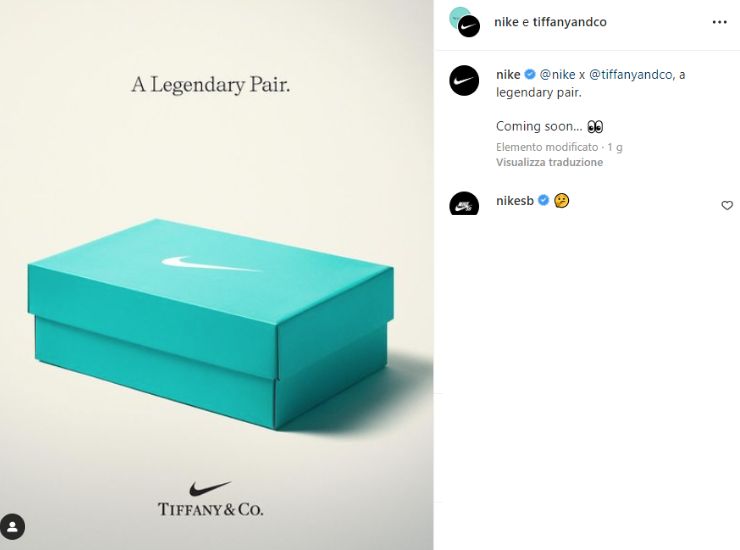Like the nikesb comment heart

727,205
